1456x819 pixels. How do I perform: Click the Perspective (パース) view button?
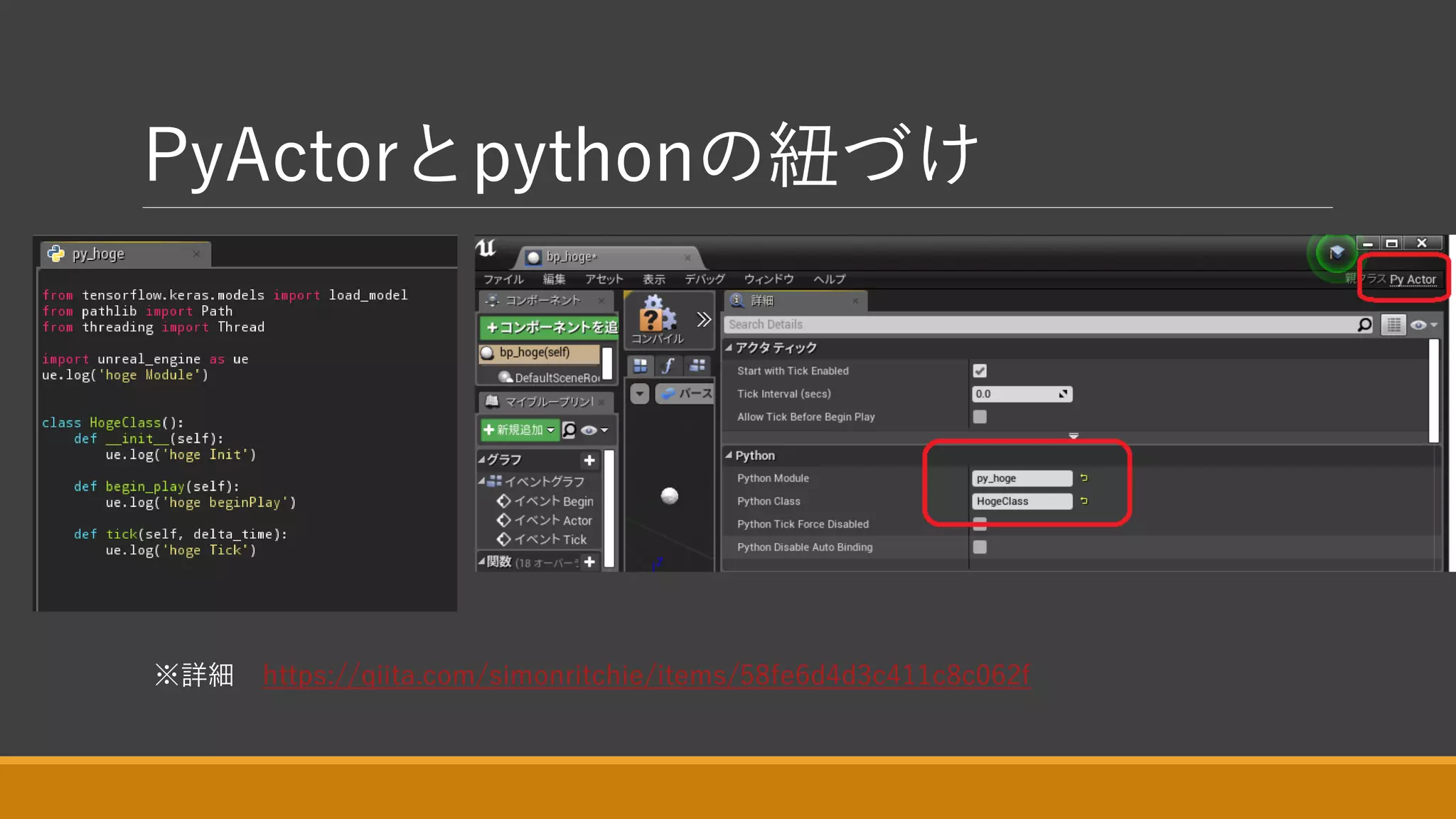(x=685, y=393)
